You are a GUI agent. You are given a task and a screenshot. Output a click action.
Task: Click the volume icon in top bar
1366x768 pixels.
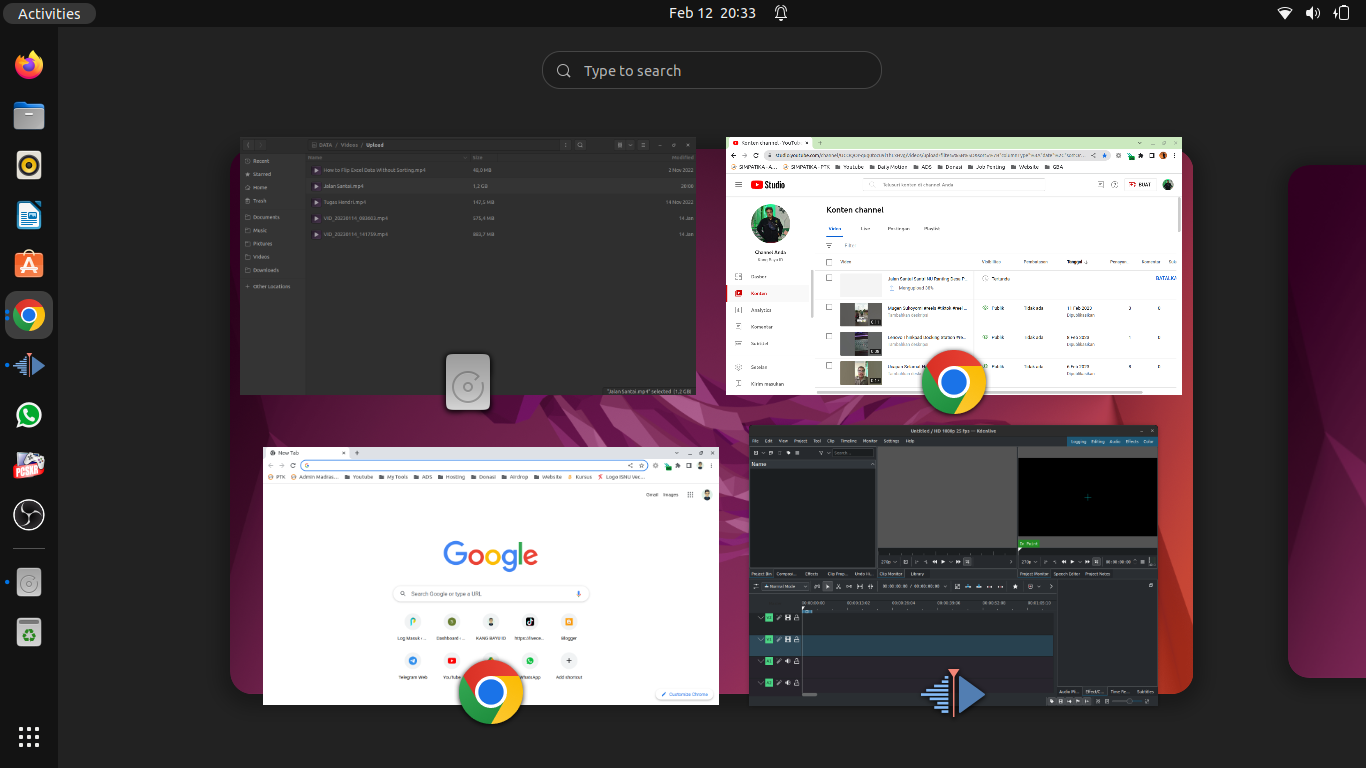pos(1313,13)
